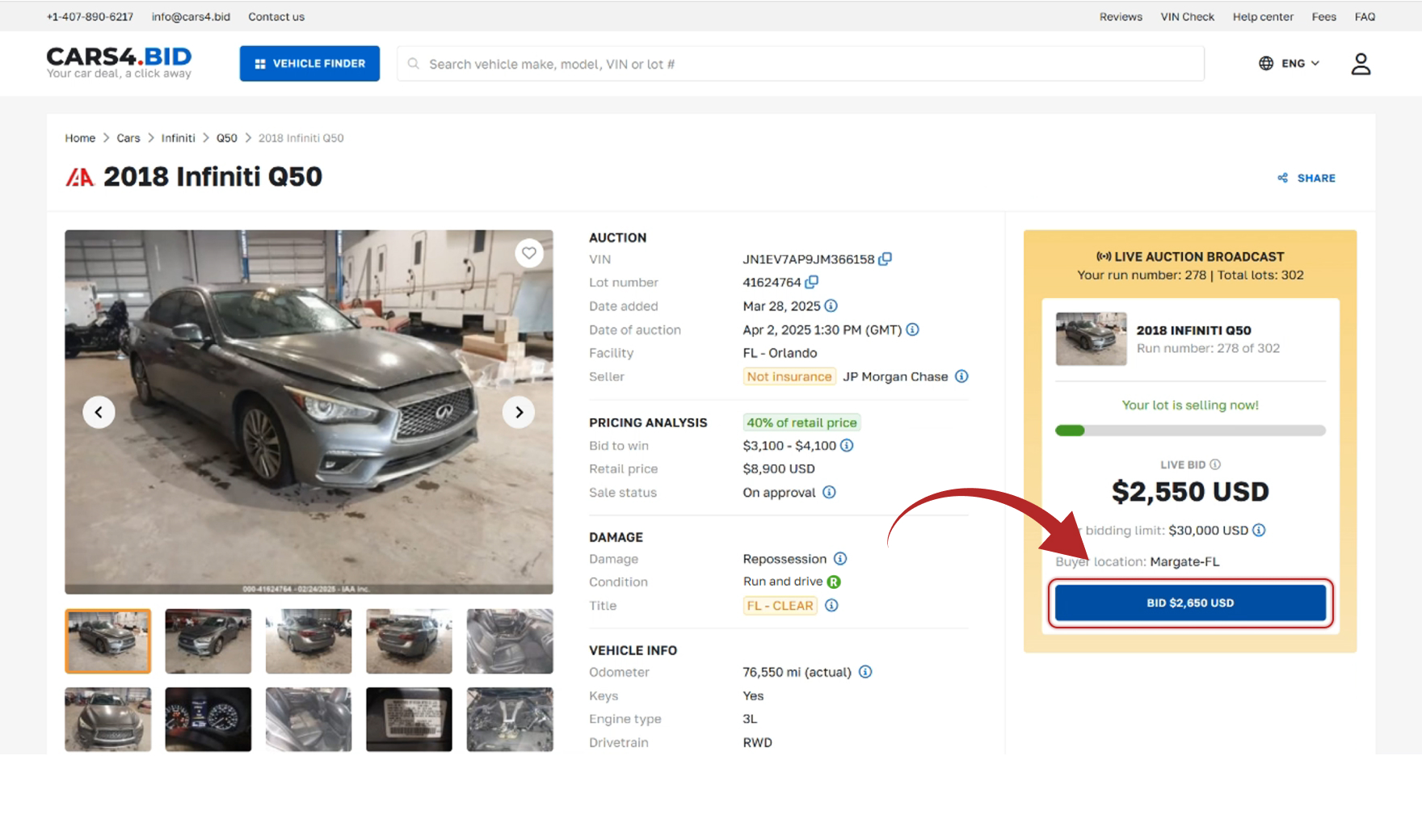Add vehicle to favorites with heart icon
The width and height of the screenshot is (1422, 840).
point(529,253)
